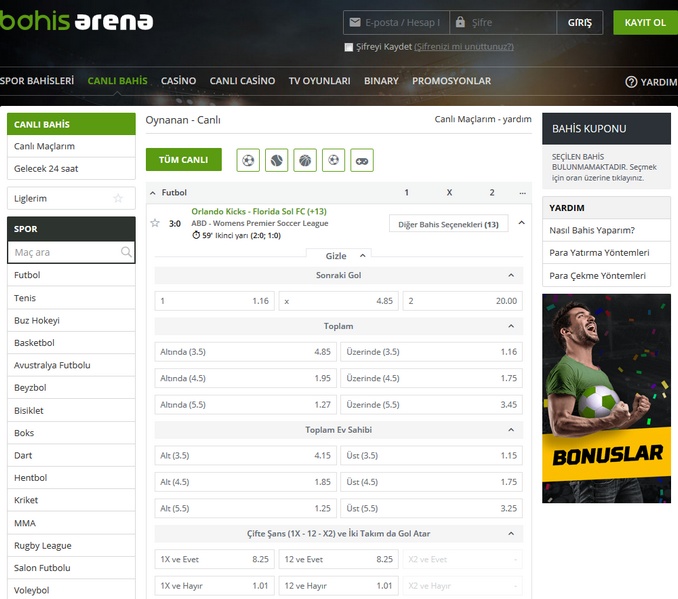The height and width of the screenshot is (599, 678).
Task: Click the GİRİŞ login button
Action: coord(579,22)
